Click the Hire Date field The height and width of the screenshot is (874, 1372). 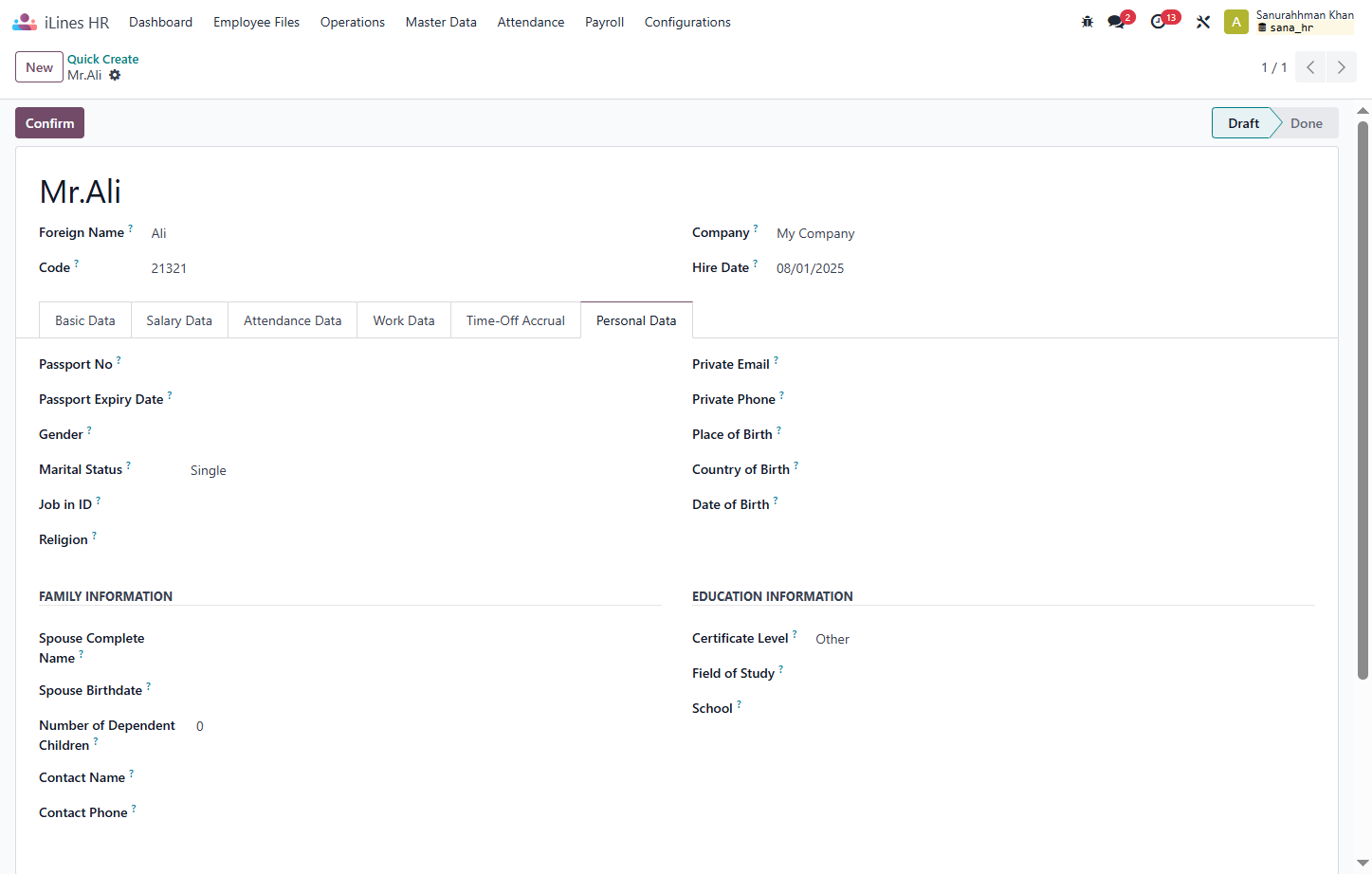coord(1045,268)
